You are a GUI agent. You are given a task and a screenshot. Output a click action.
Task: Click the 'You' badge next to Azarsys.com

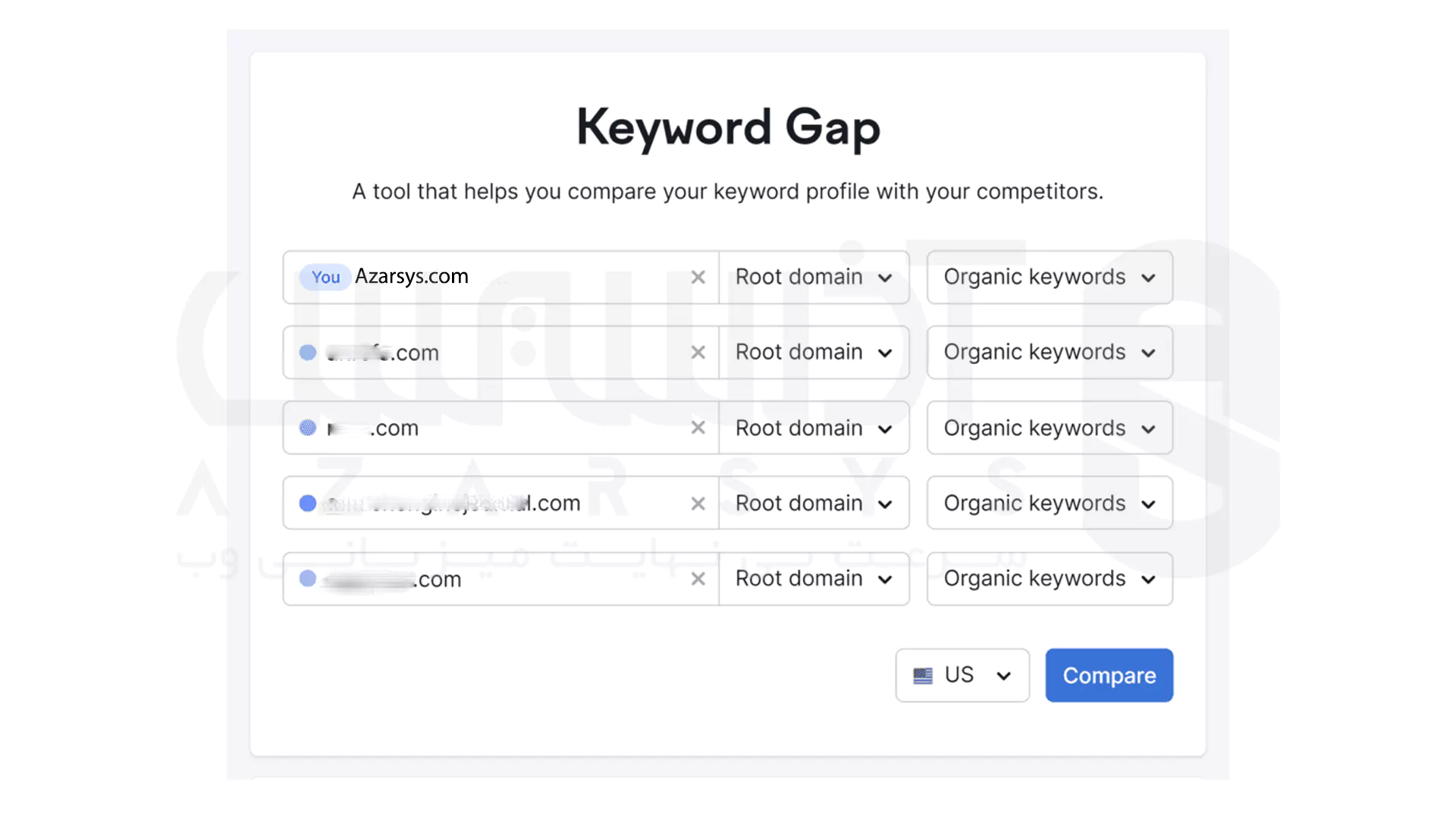pos(325,278)
